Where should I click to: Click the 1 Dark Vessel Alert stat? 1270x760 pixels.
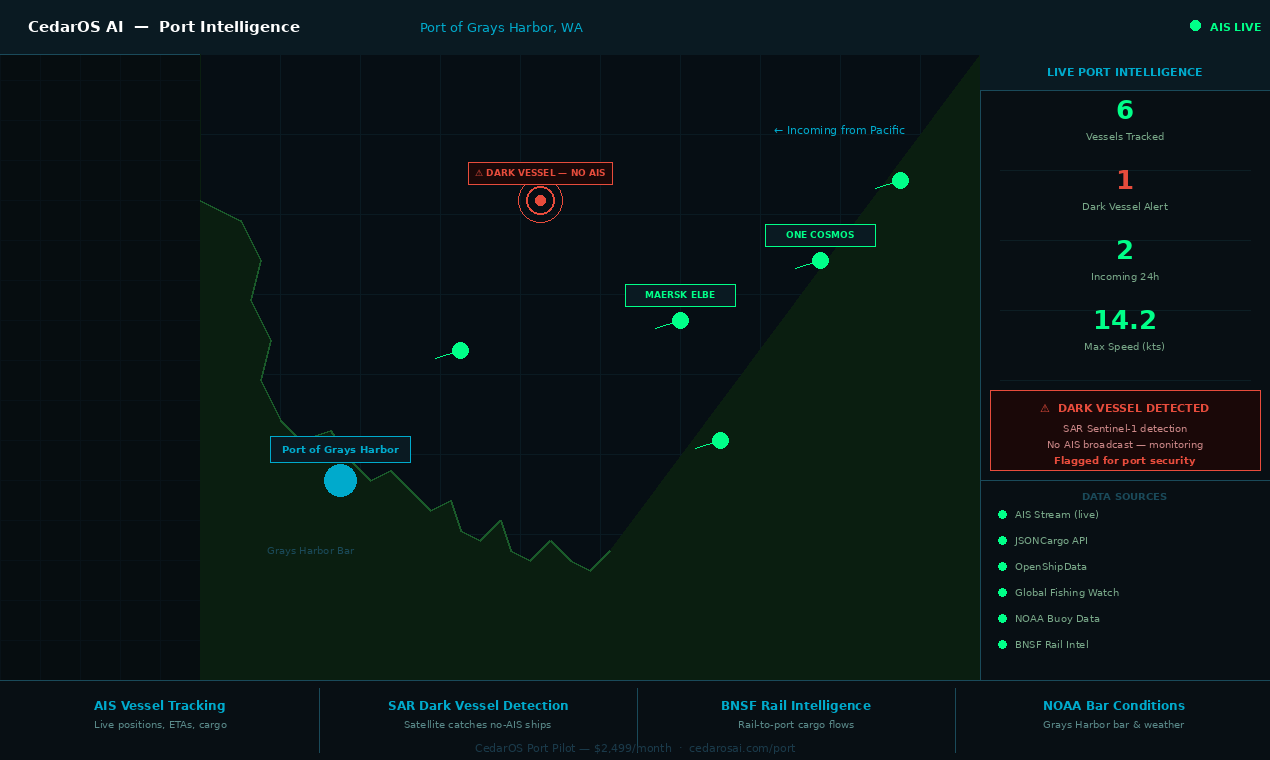click(x=1125, y=190)
